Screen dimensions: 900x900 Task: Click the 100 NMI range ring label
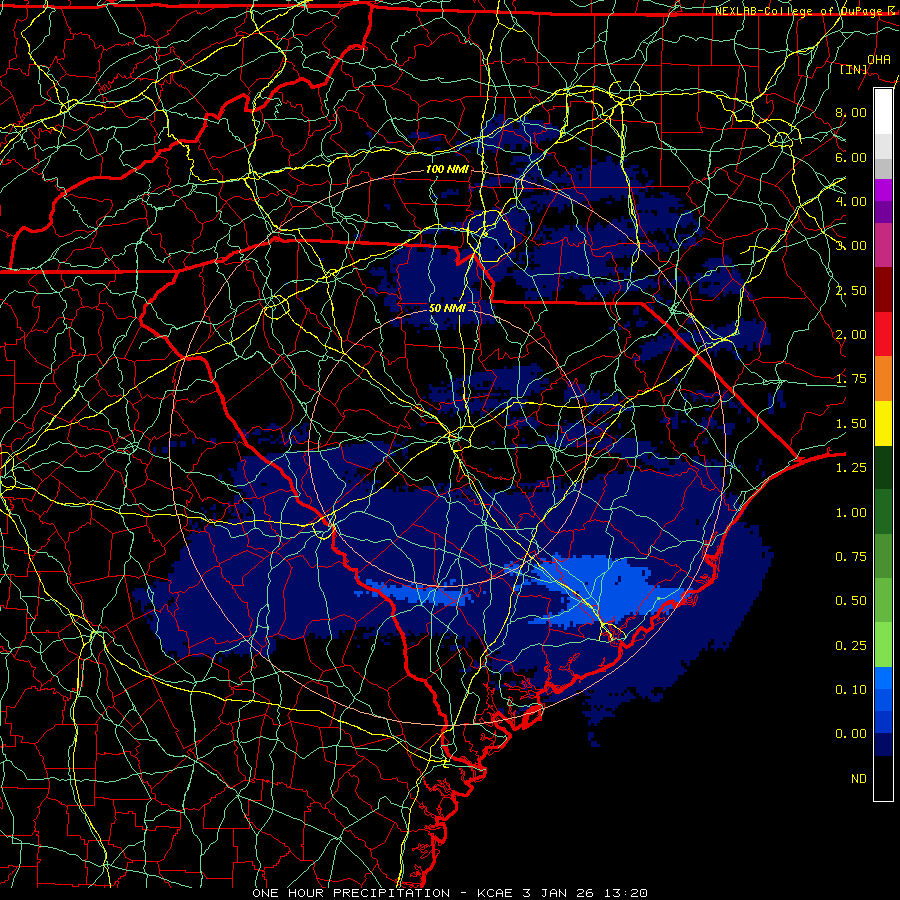(447, 169)
